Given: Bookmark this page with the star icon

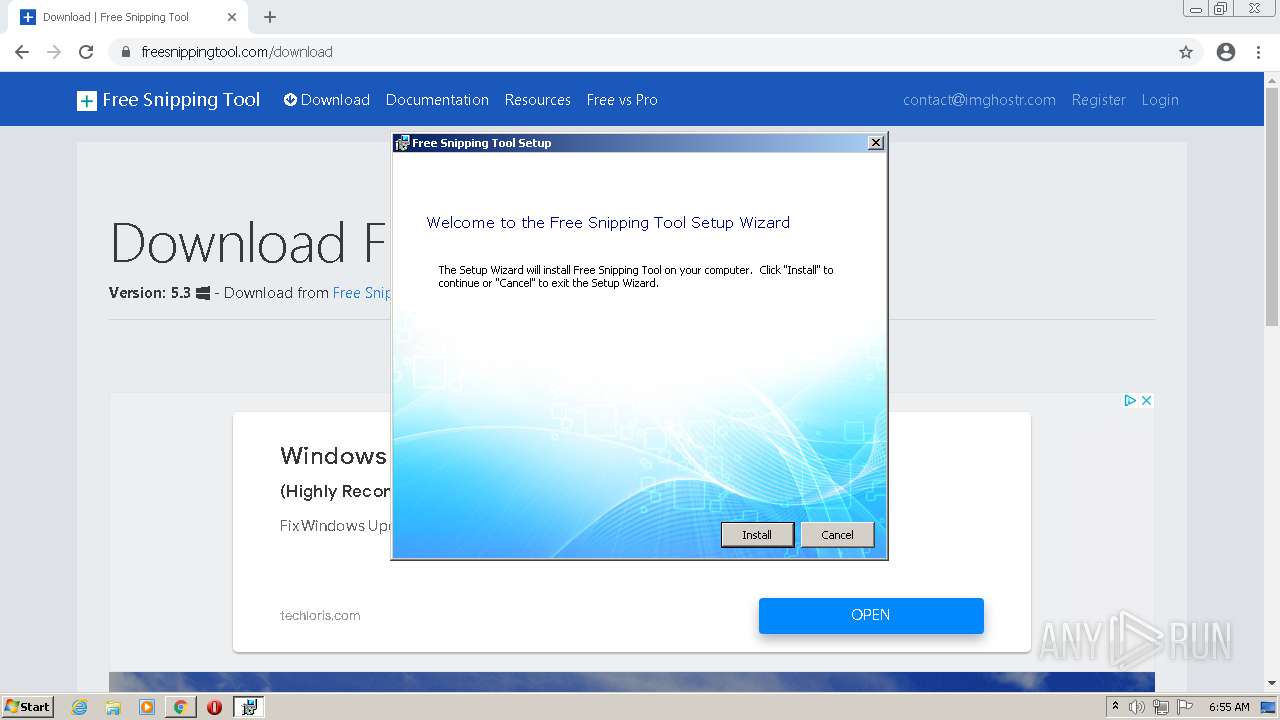Looking at the screenshot, I should point(1186,52).
